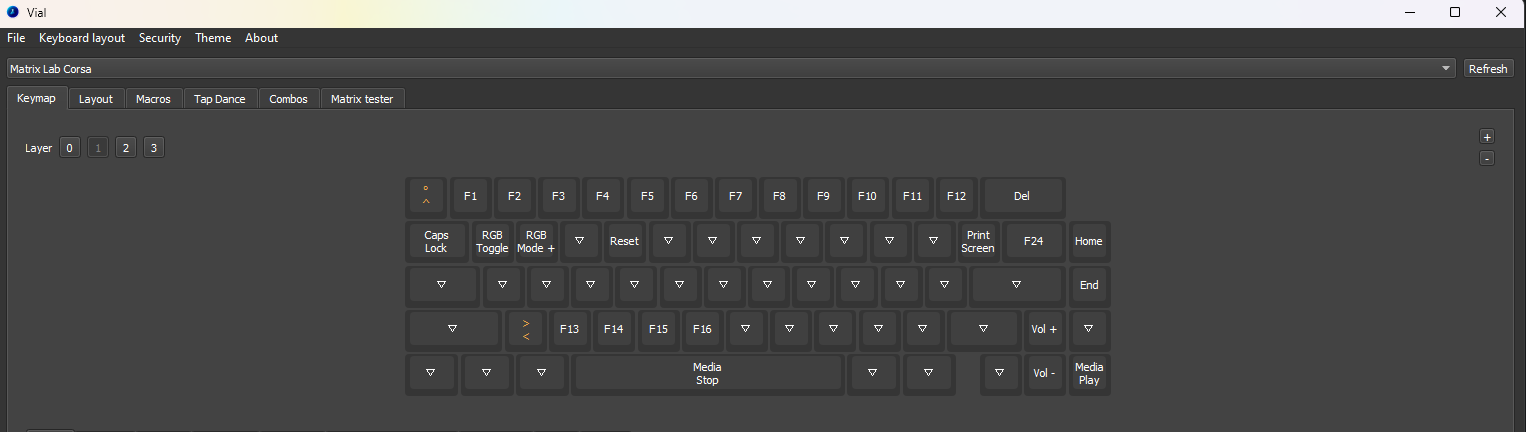Select layer 3

coord(153,148)
